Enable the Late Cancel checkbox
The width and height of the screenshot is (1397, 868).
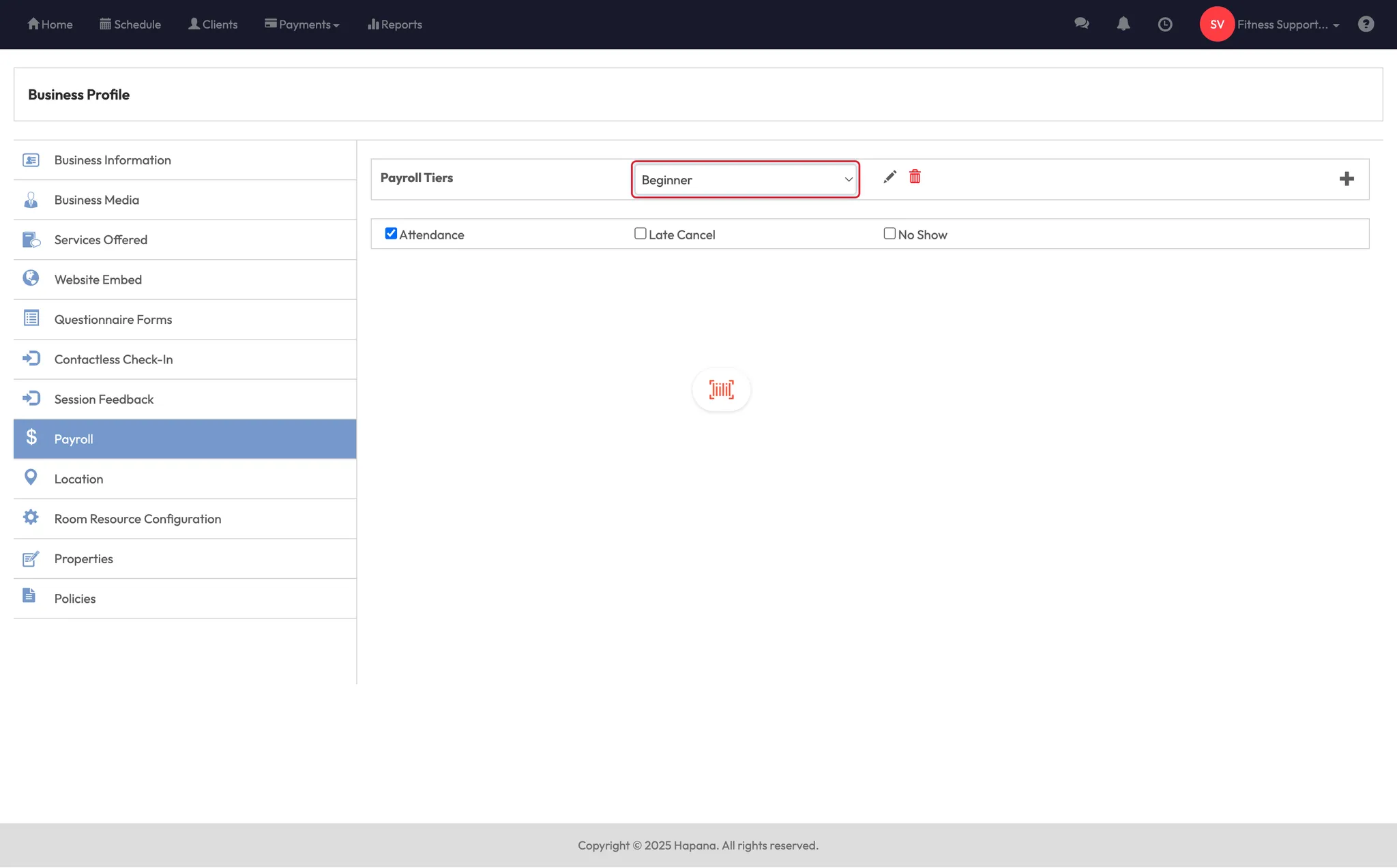click(640, 234)
